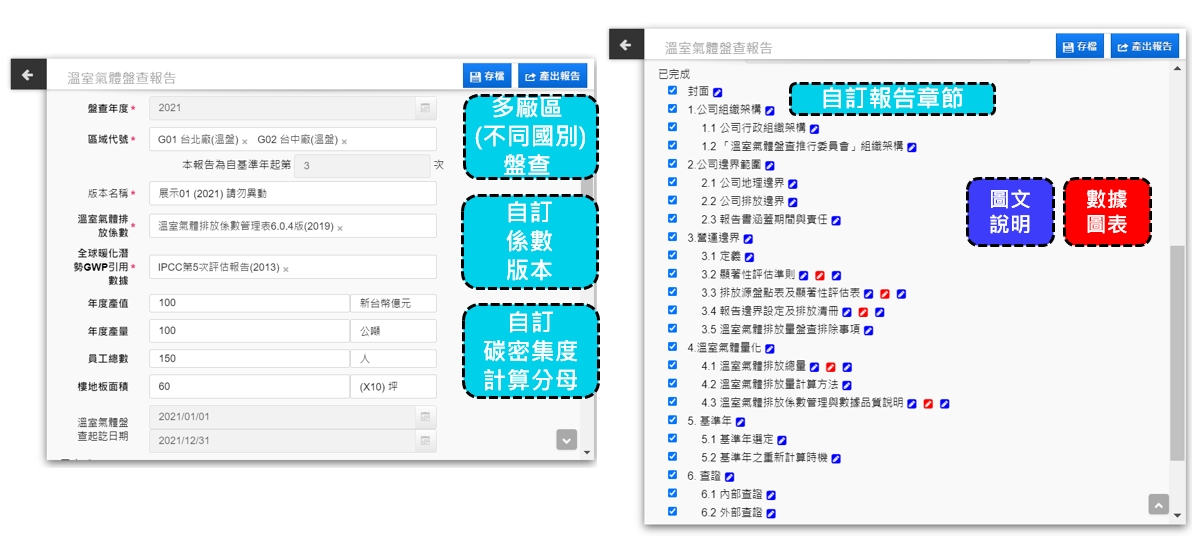Click the edit icon next to 6.1 內部查證
The image size is (1203, 551).
pyautogui.click(x=771, y=495)
